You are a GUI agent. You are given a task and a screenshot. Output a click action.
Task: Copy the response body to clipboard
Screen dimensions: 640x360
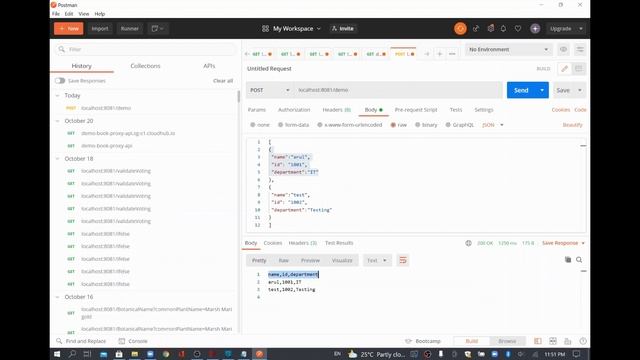pos(568,260)
